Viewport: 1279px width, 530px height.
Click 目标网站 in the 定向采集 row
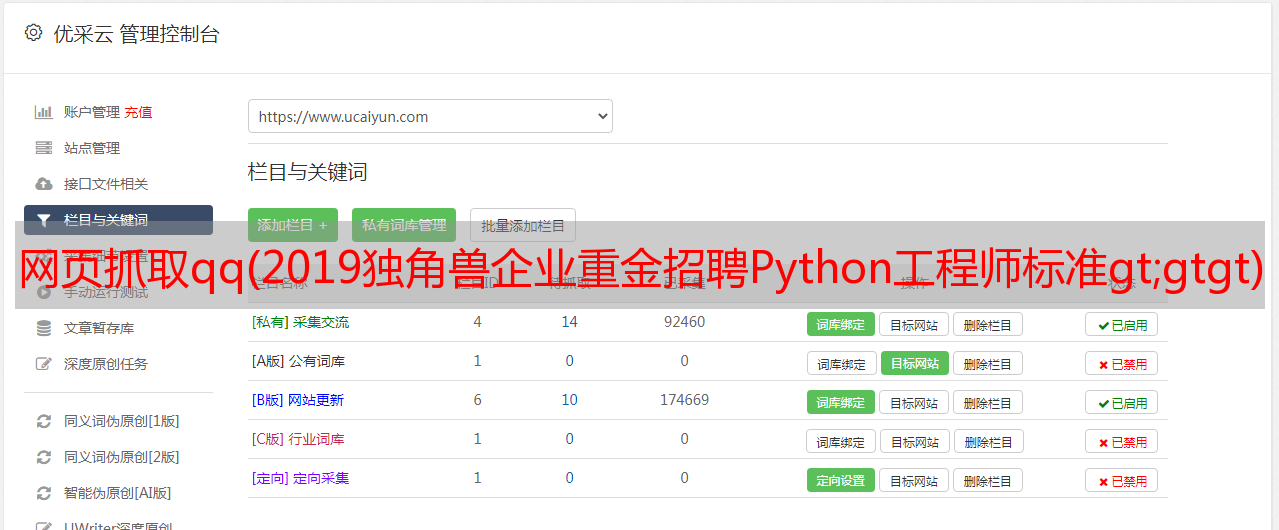pyautogui.click(x=914, y=480)
